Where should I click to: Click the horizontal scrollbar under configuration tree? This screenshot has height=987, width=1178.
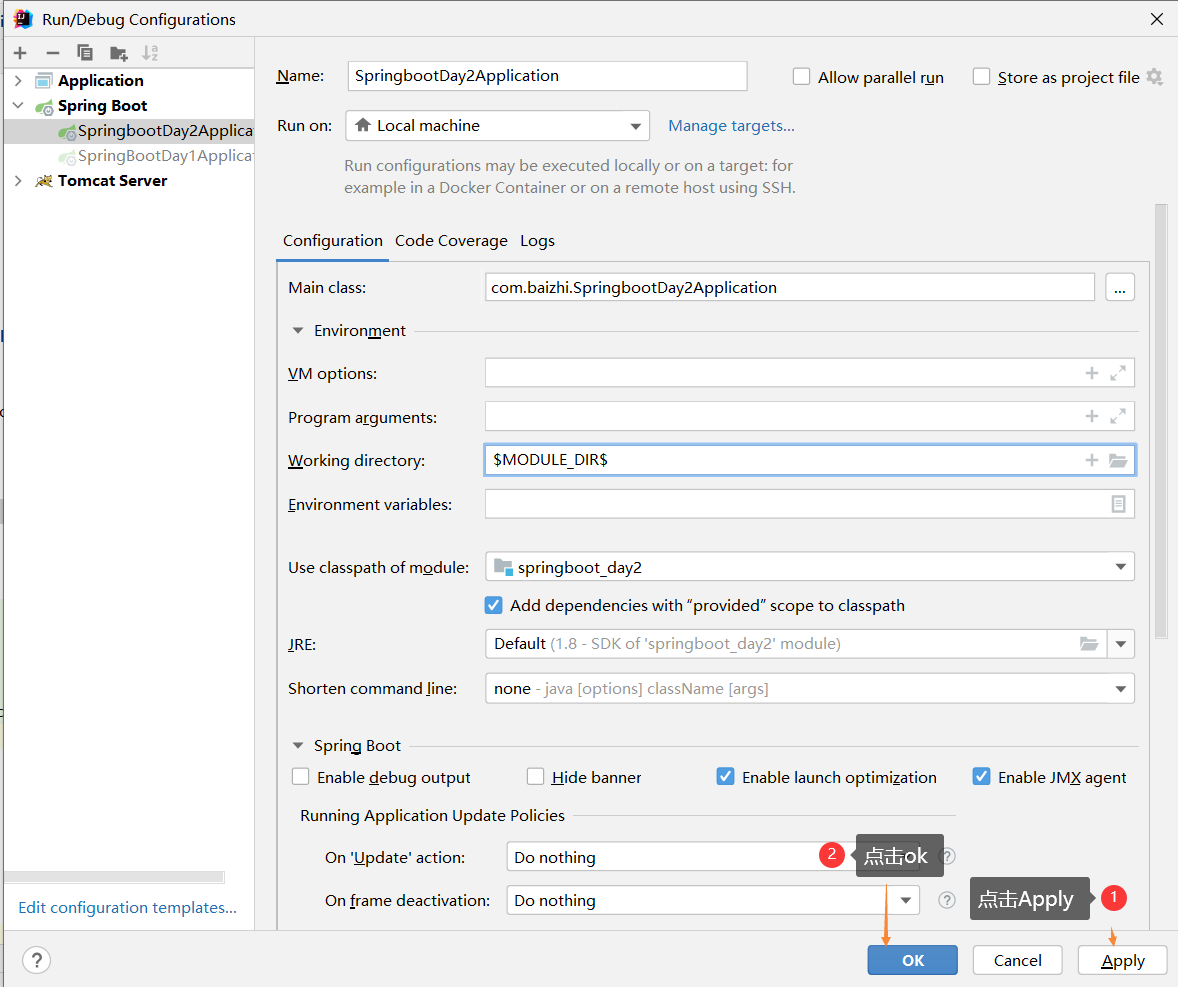click(x=114, y=877)
